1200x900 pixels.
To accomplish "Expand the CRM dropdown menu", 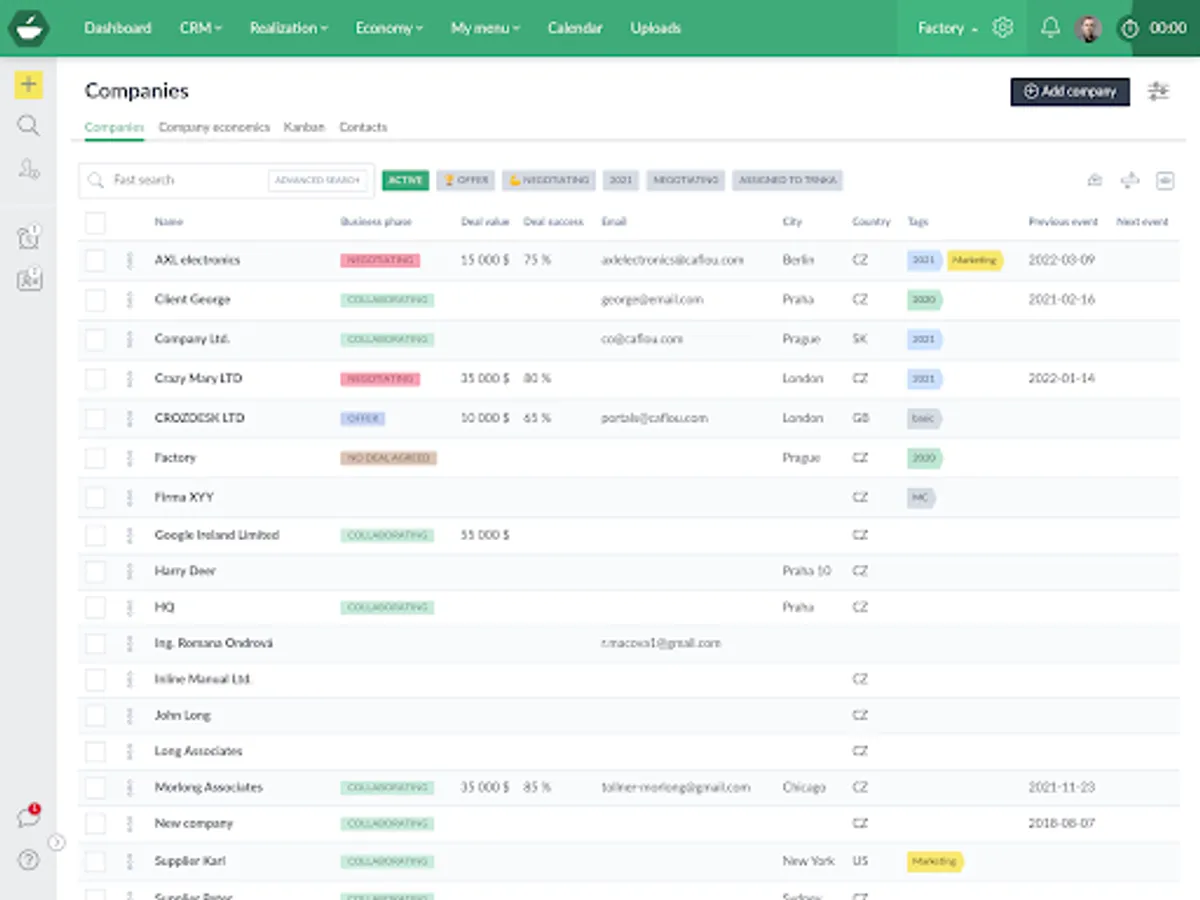I will 201,28.
